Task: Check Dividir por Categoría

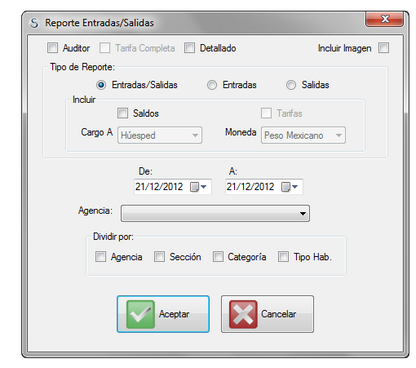Action: [218, 257]
